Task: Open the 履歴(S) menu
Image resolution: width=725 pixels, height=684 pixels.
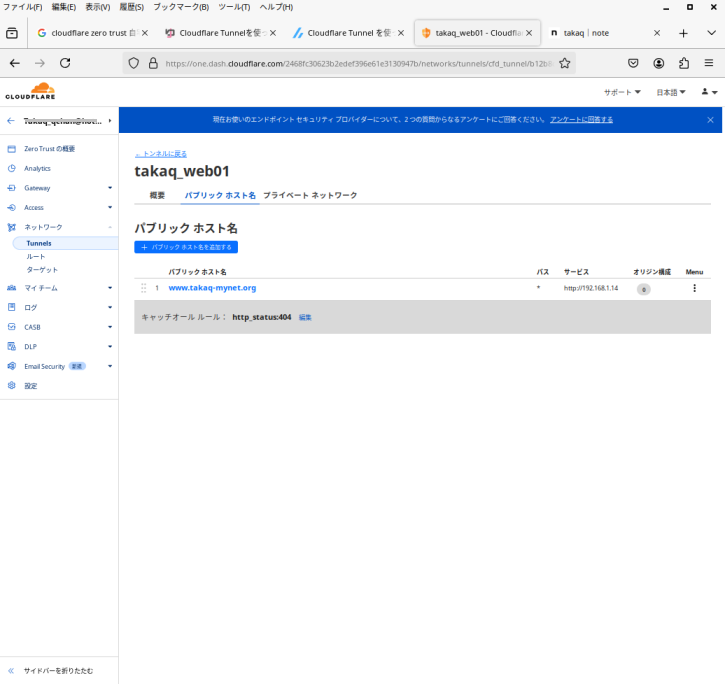Action: (x=132, y=7)
